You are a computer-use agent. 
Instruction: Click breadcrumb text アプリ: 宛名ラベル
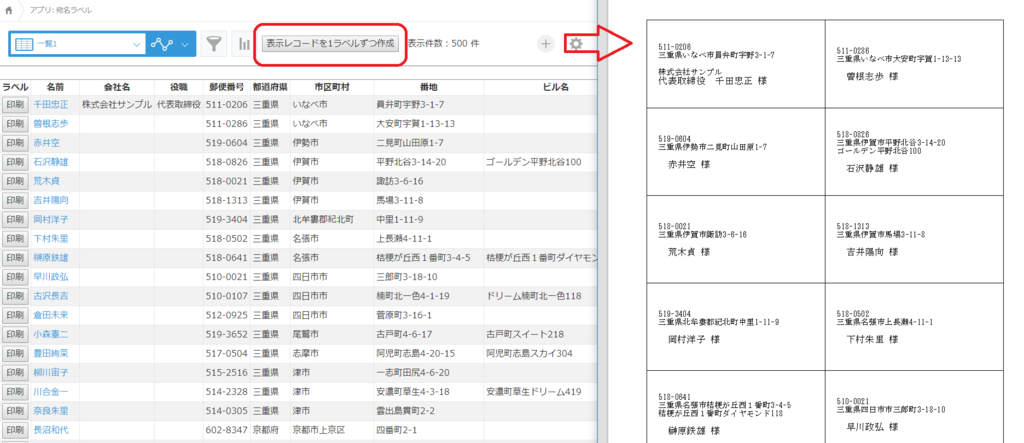pos(61,10)
